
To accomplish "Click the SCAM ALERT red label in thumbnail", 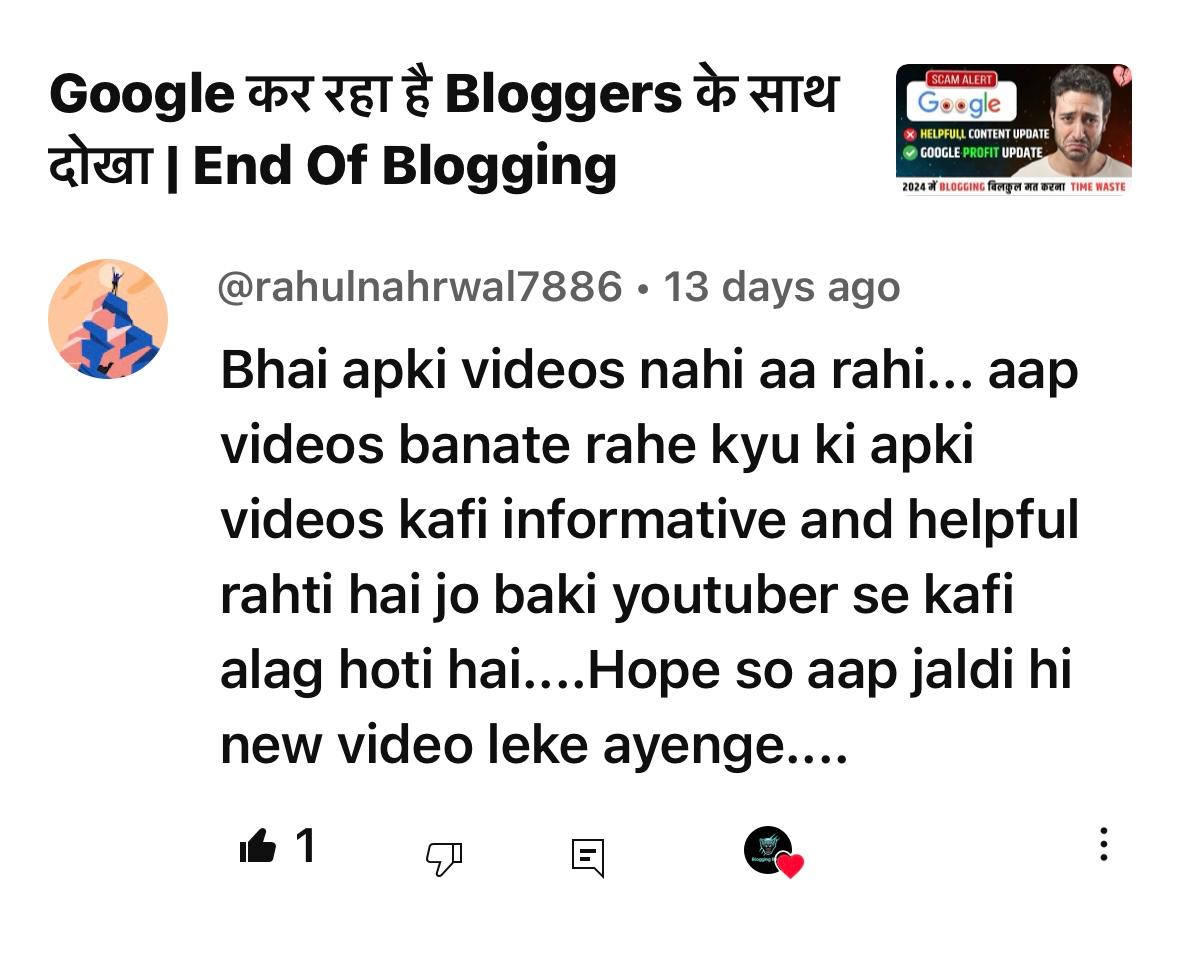I will click(x=962, y=78).
